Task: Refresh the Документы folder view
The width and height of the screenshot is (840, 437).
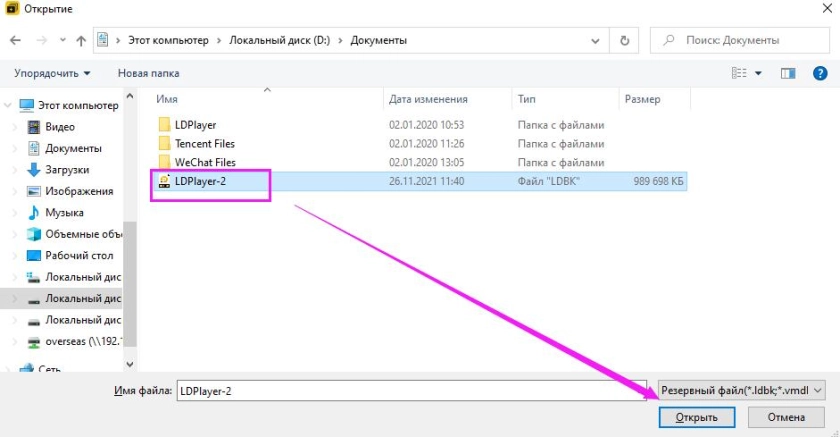Action: click(625, 41)
